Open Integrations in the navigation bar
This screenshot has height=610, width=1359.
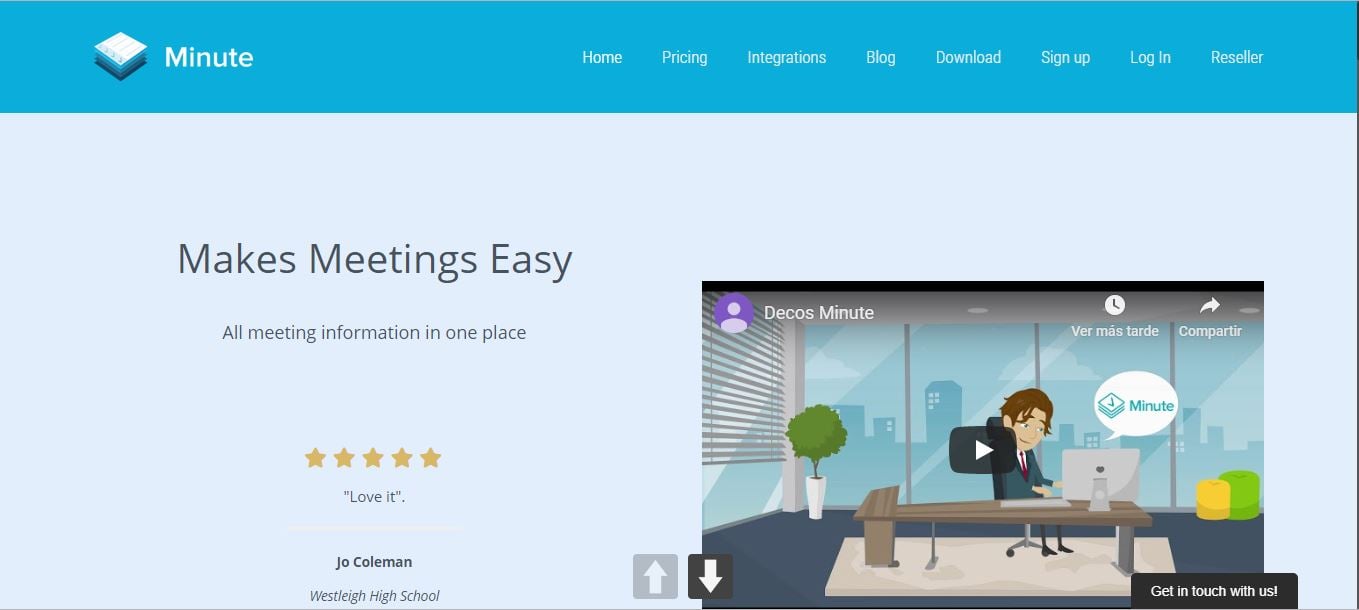(786, 57)
